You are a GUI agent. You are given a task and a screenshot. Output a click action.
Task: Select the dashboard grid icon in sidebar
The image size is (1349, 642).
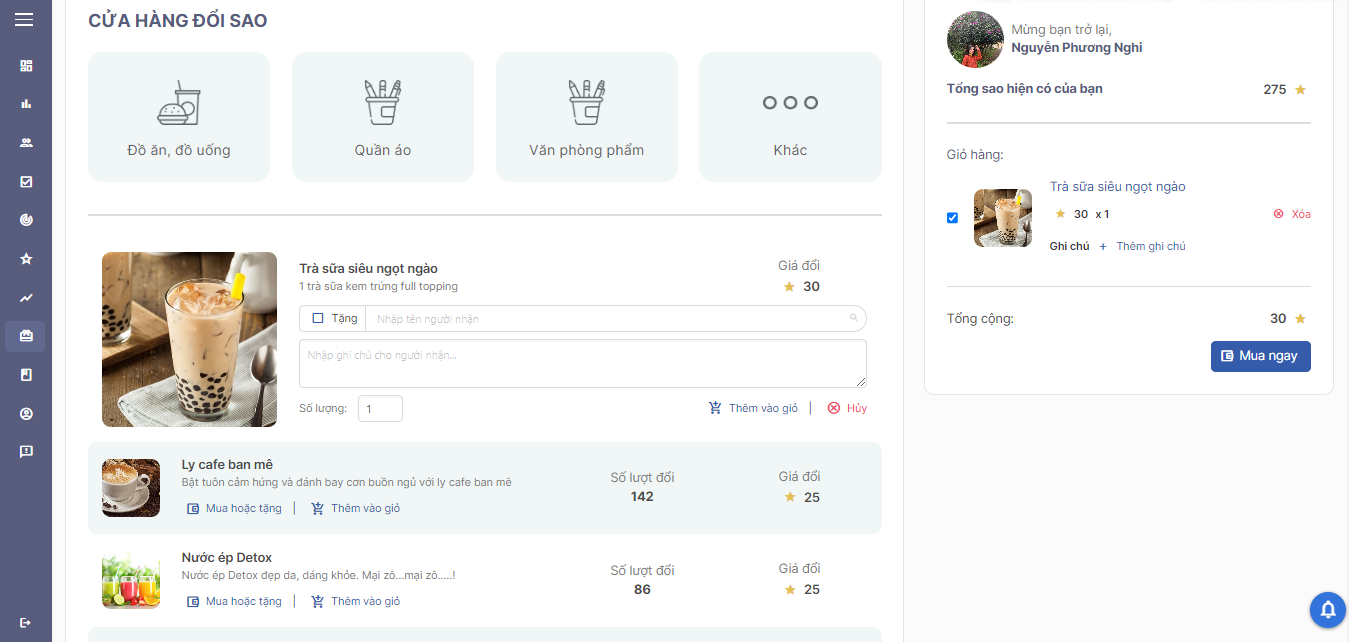25,65
